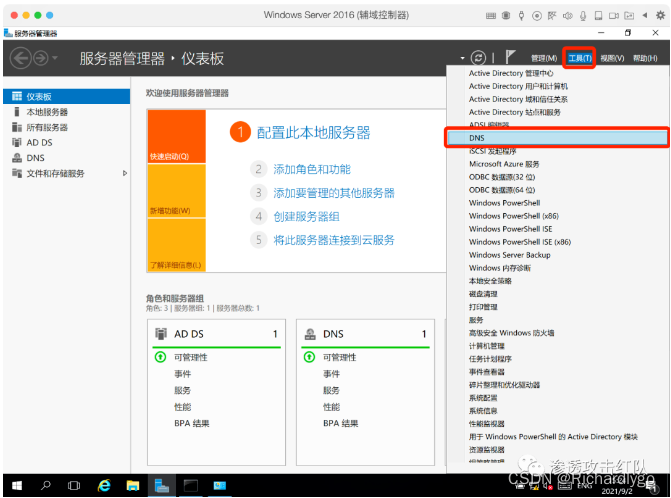Open 事件 in the AD DS tile
The height and width of the screenshot is (498, 671).
(183, 374)
